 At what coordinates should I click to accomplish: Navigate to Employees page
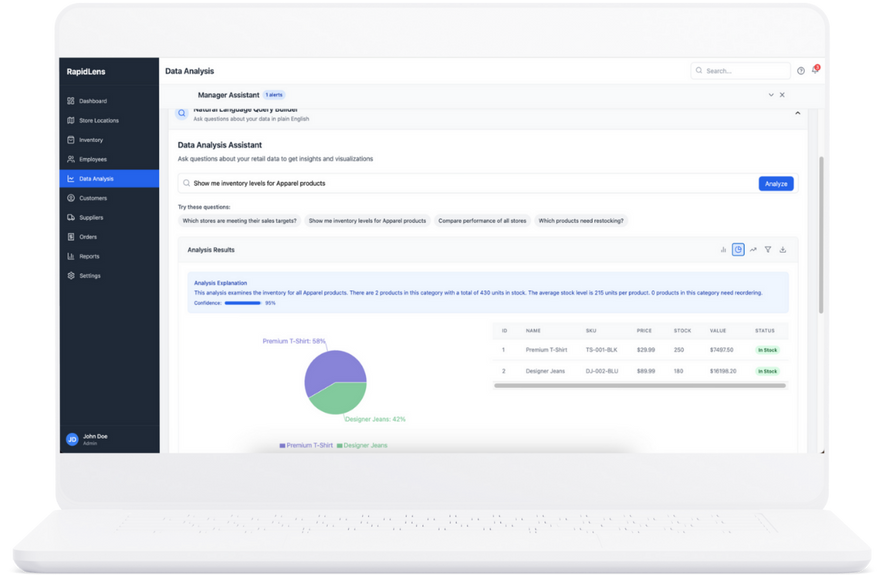[109, 159]
